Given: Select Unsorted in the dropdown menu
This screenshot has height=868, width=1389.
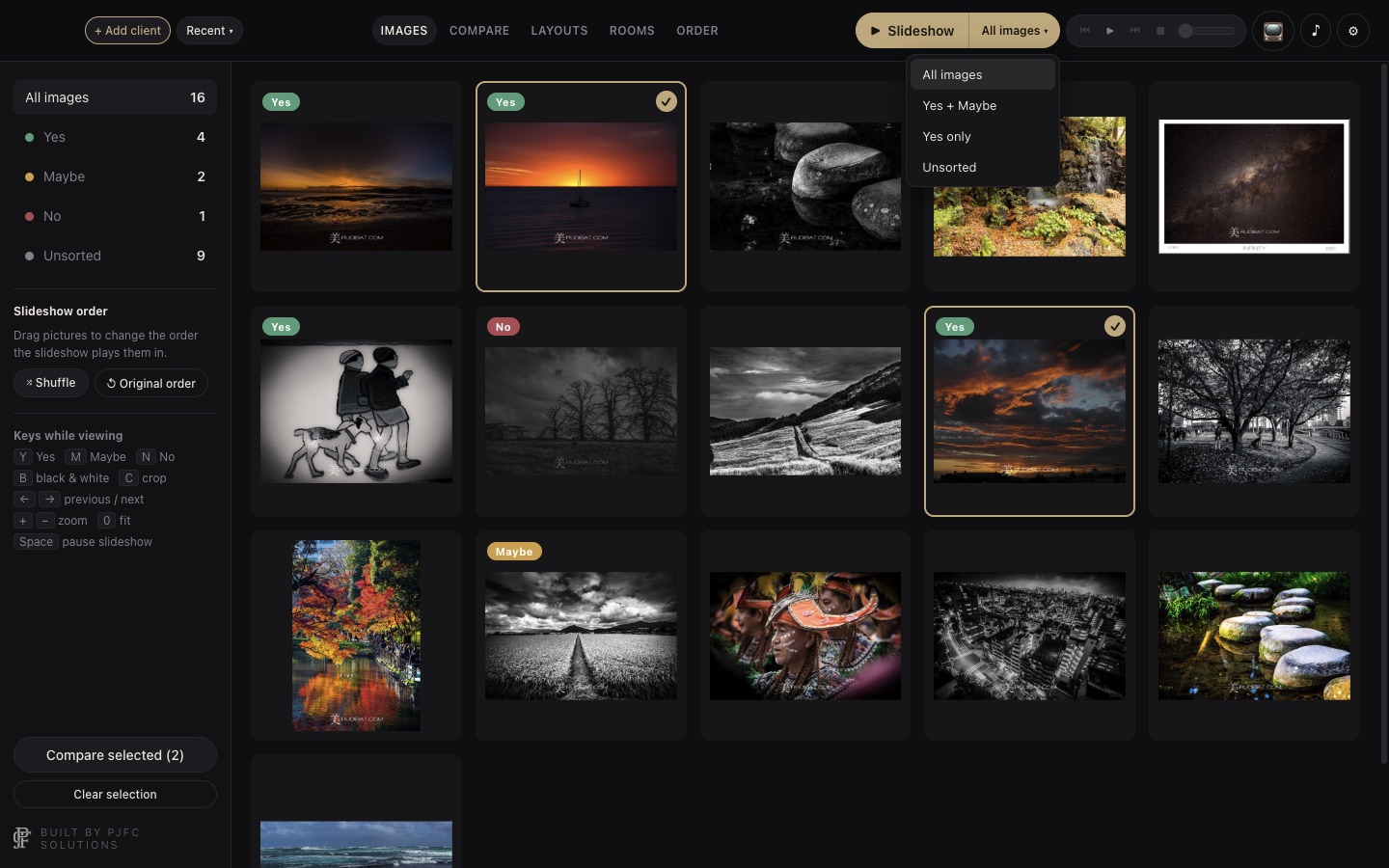Looking at the screenshot, I should pyautogui.click(x=982, y=167).
